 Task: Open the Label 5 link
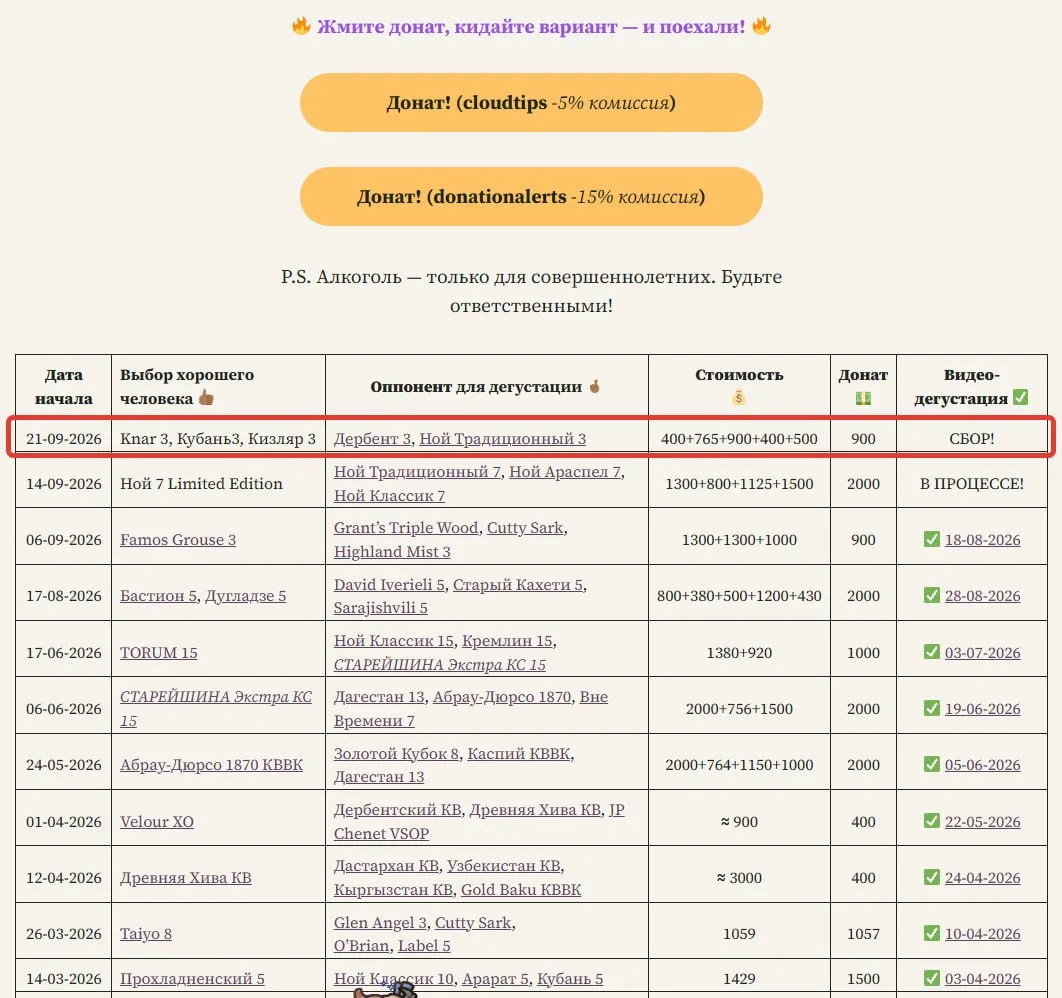pos(424,946)
